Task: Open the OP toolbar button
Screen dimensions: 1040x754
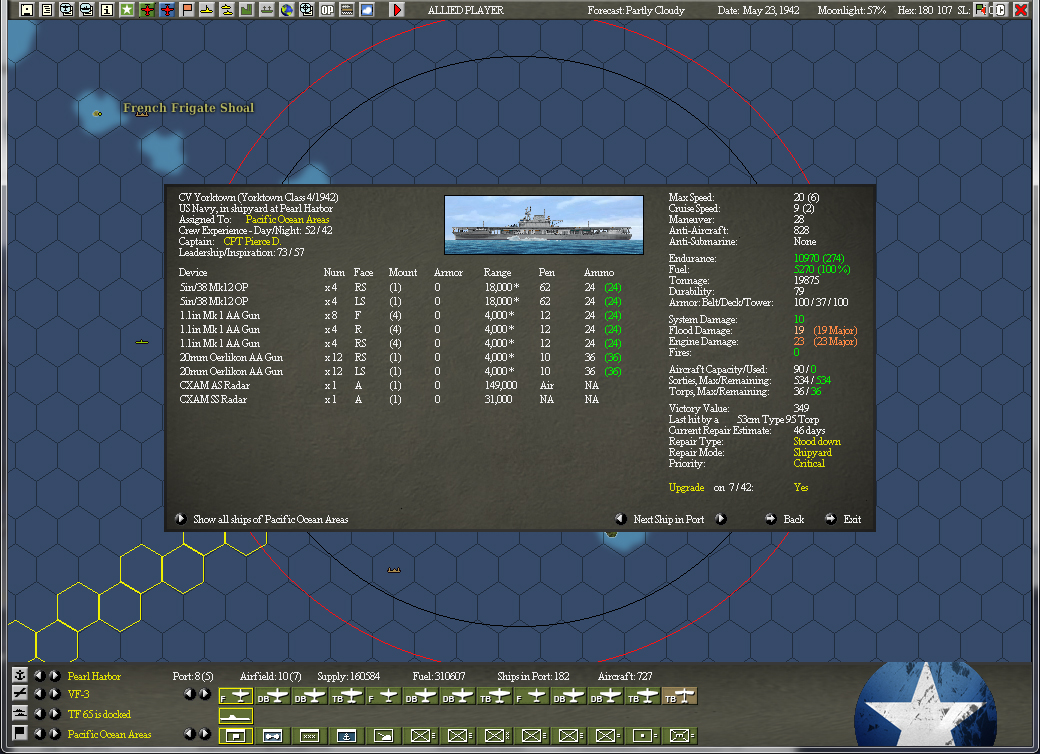Action: point(327,10)
